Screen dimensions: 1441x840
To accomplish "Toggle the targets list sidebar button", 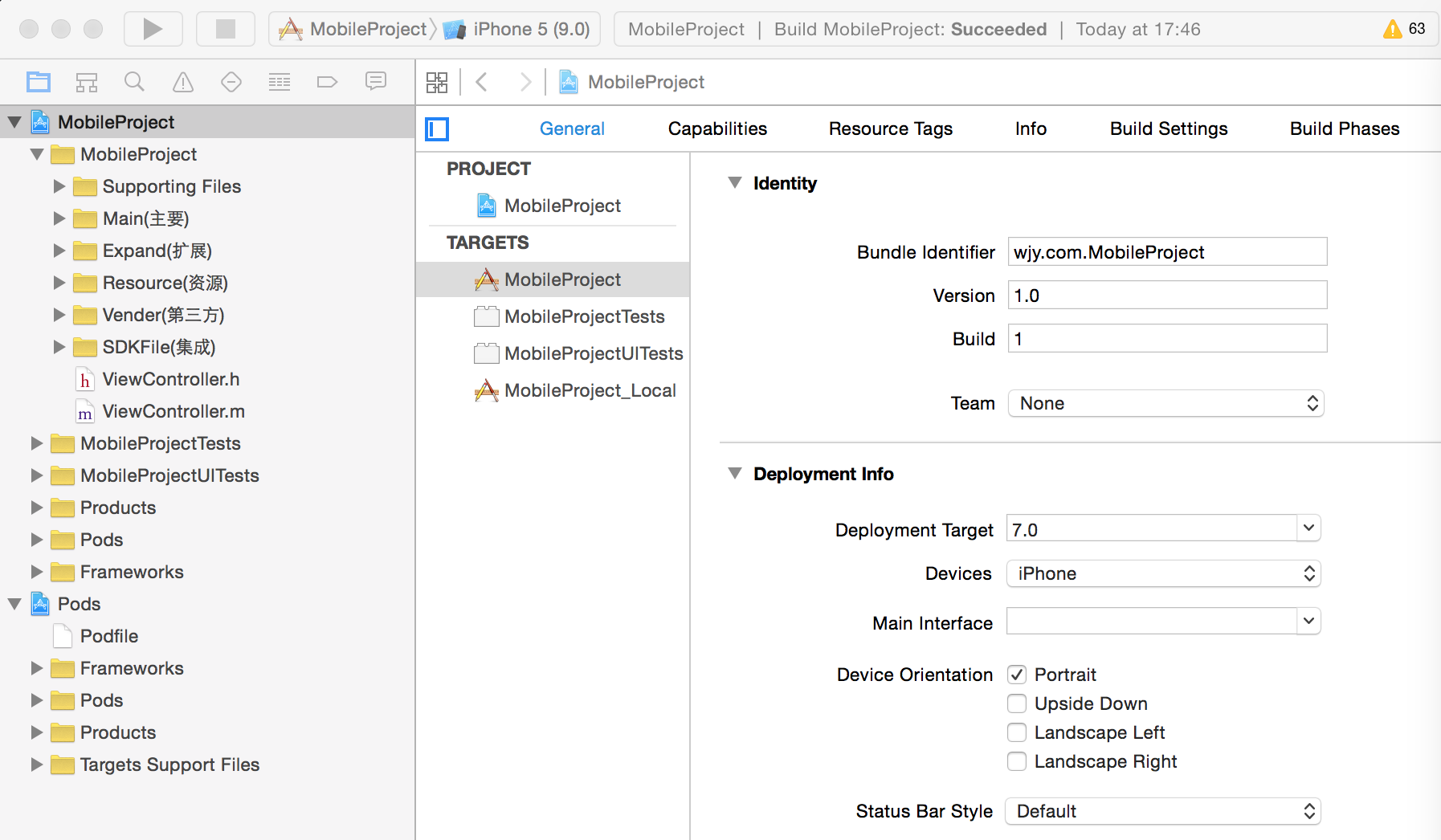I will pos(437,129).
